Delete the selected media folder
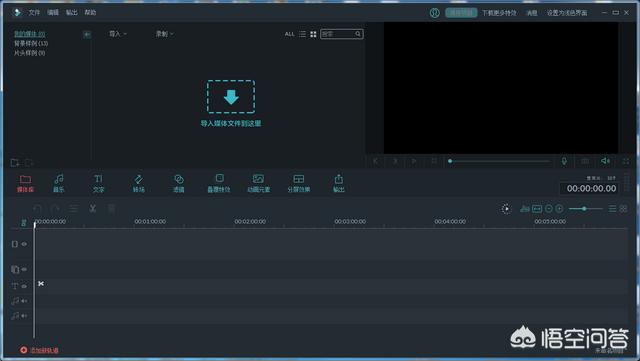 coord(29,163)
